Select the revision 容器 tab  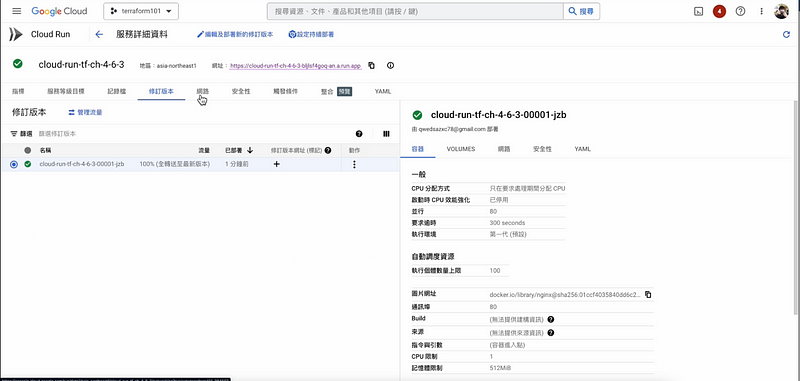click(418, 149)
